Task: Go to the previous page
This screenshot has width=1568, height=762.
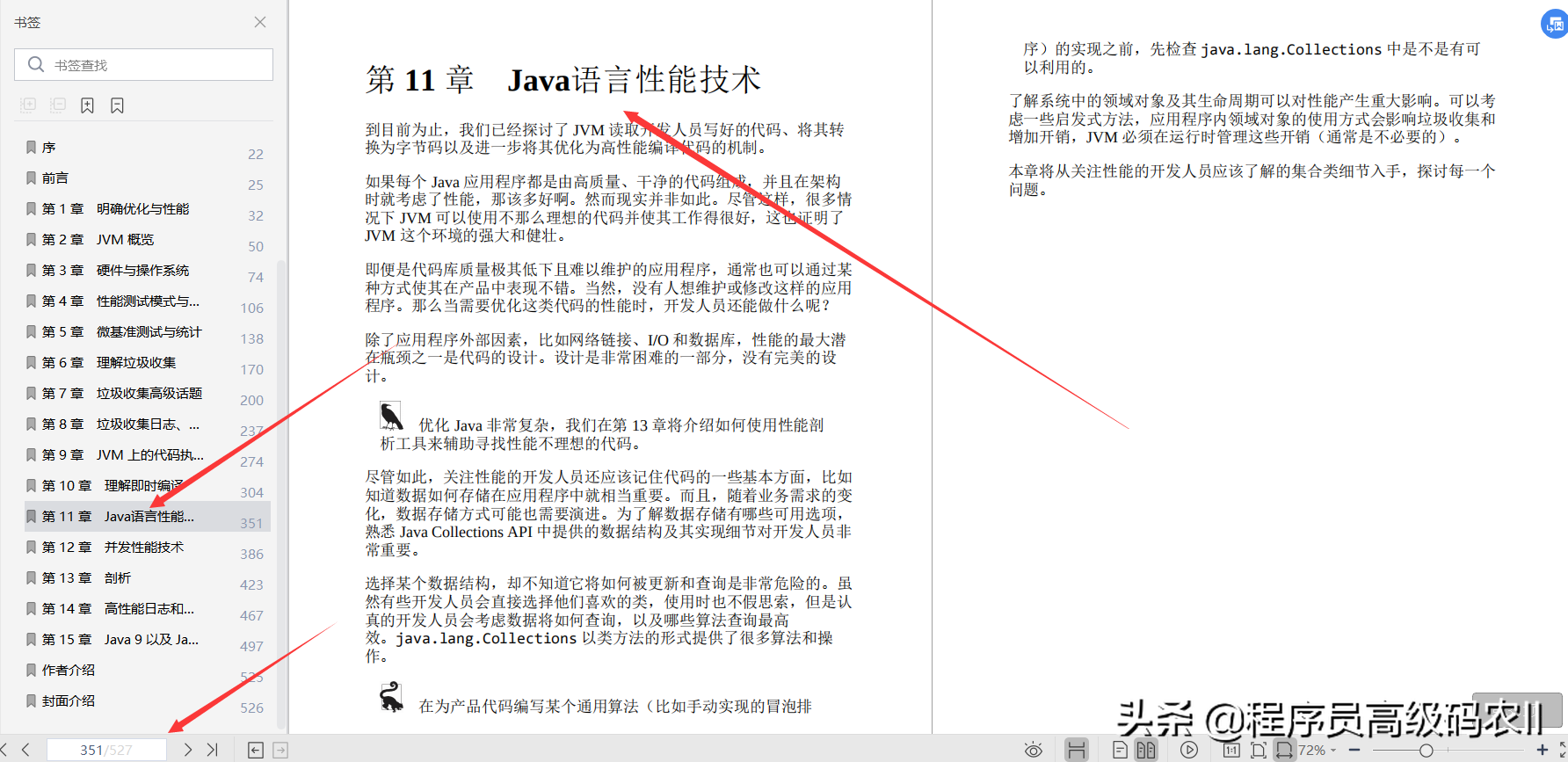Action: (x=25, y=750)
